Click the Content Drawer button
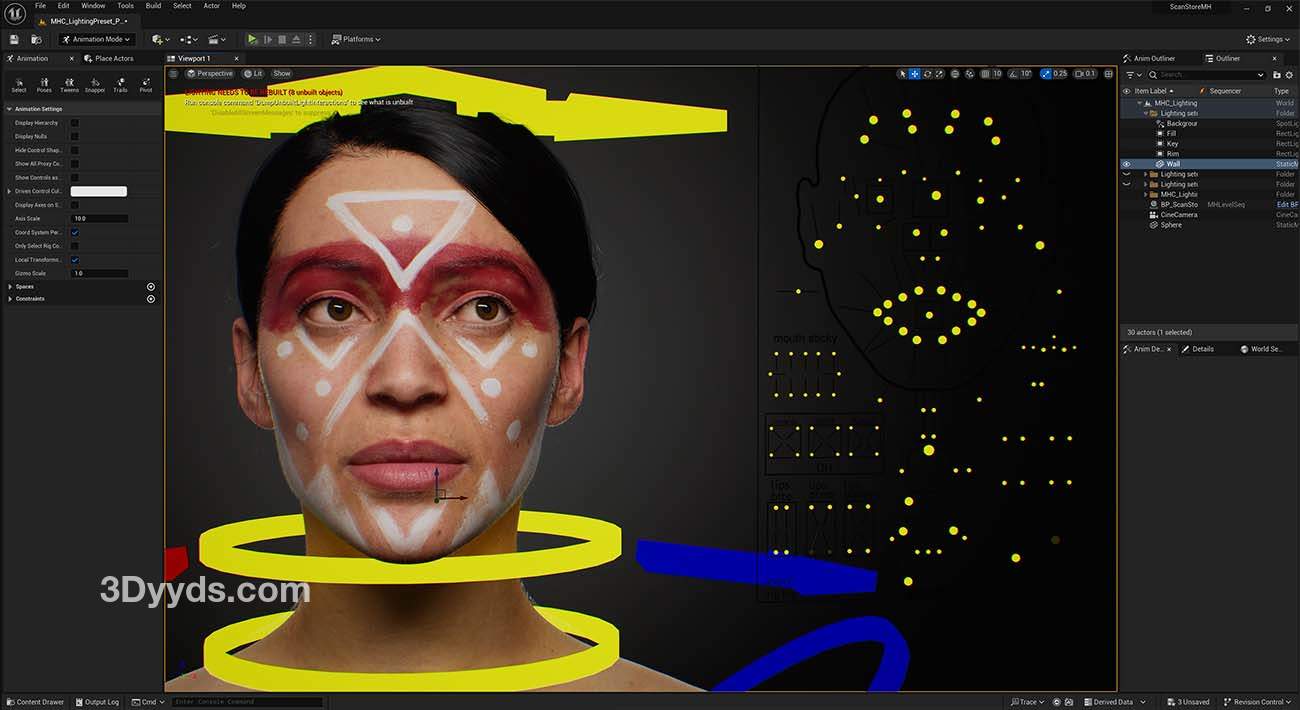Image resolution: width=1300 pixels, height=710 pixels. (x=35, y=702)
